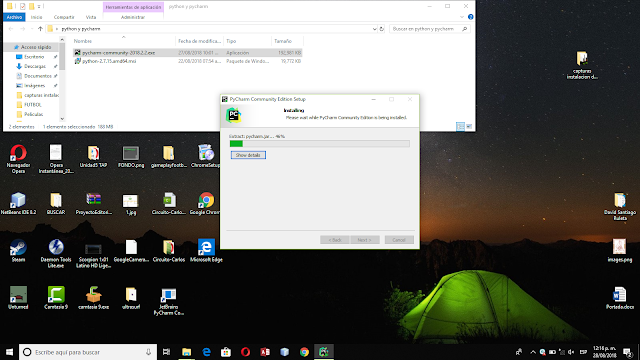Open the recent locations dropdown next to Forward
Image resolution: width=640 pixels, height=360 pixels.
(x=32, y=29)
